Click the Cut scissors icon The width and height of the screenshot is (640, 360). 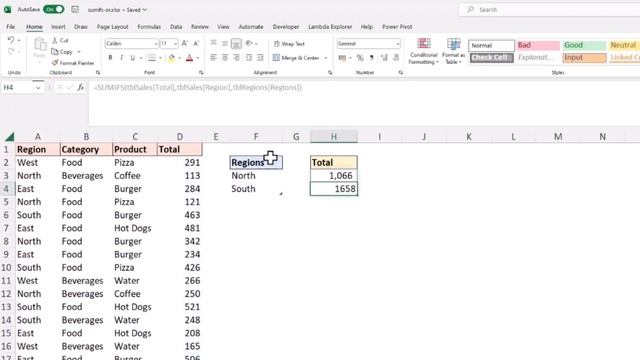(x=55, y=40)
